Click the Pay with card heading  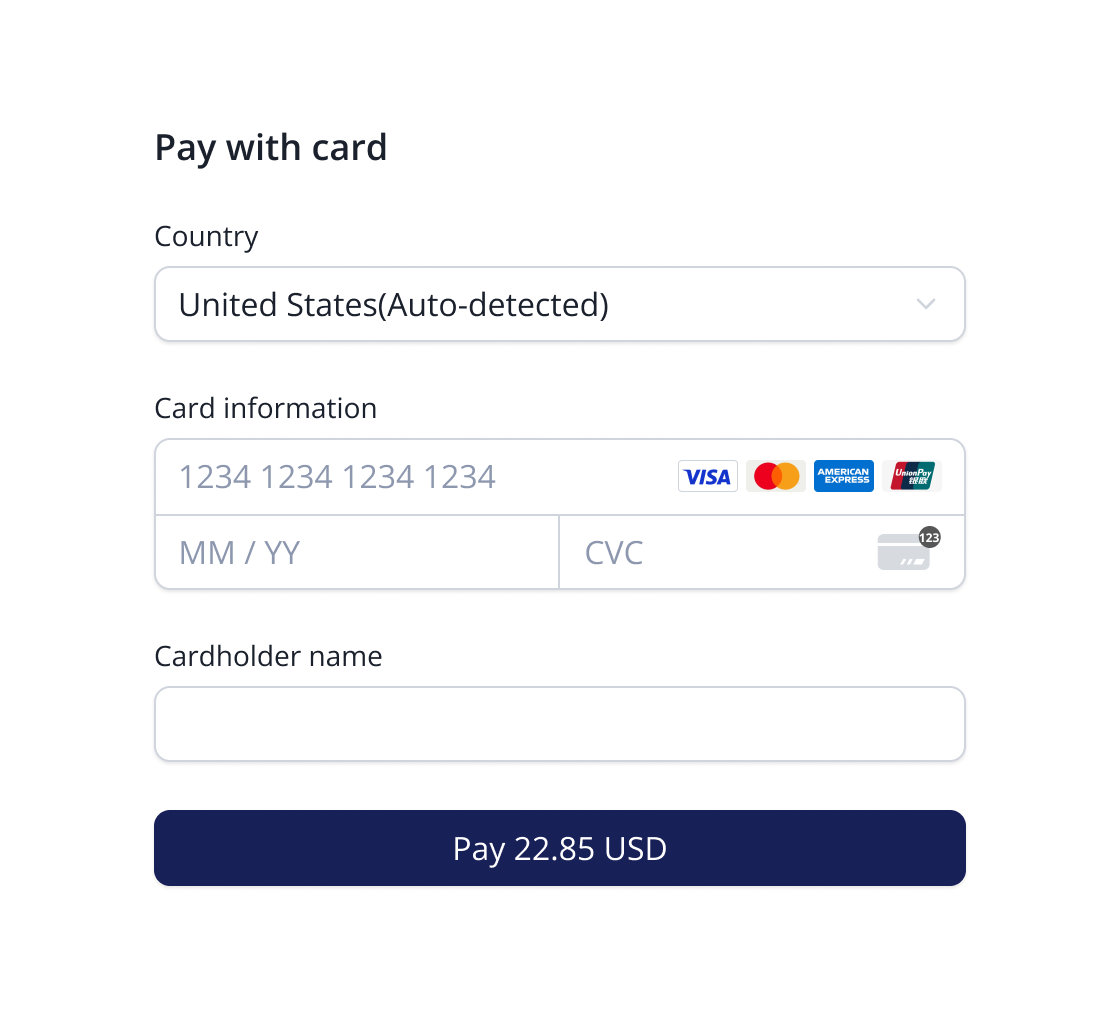tap(271, 147)
